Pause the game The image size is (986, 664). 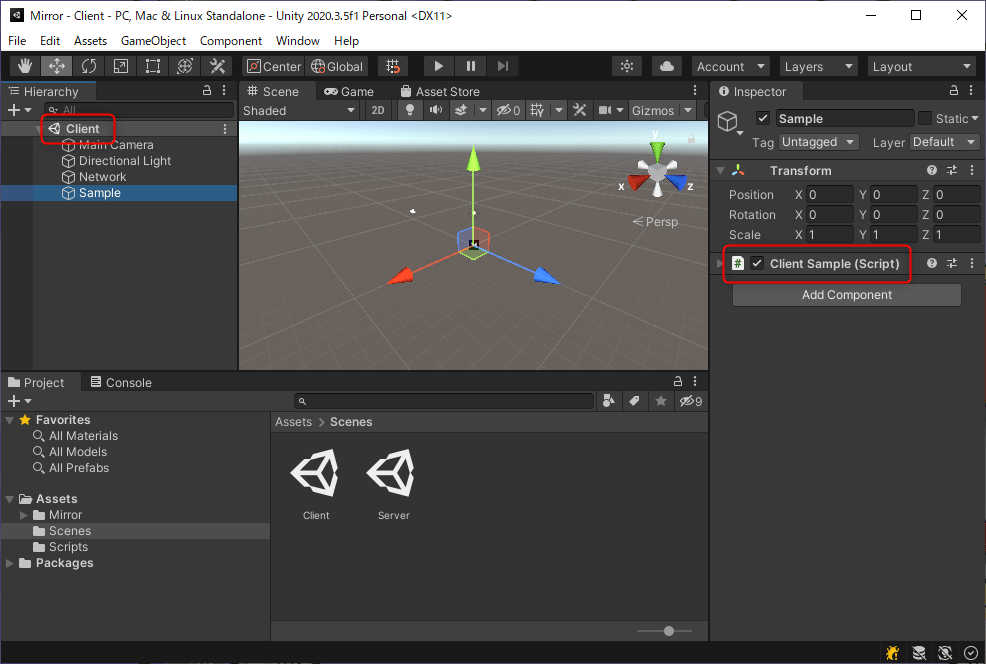pyautogui.click(x=470, y=66)
